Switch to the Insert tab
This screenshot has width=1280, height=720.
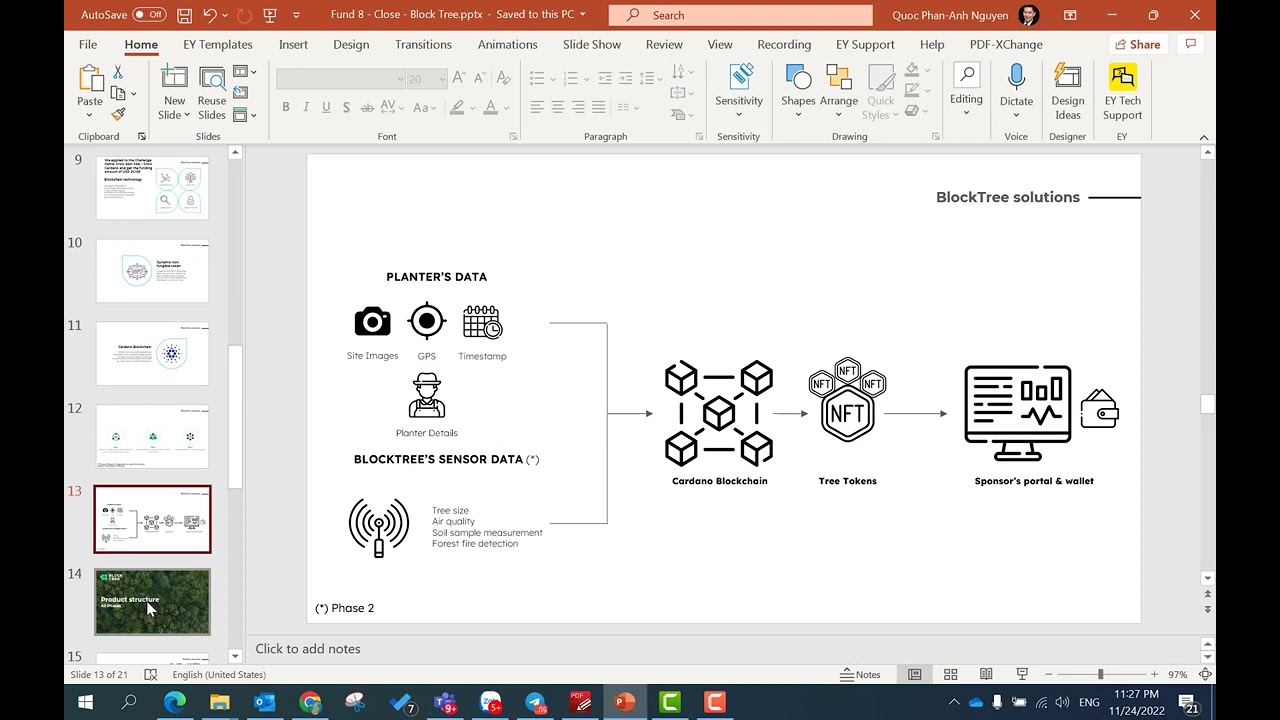(x=293, y=44)
